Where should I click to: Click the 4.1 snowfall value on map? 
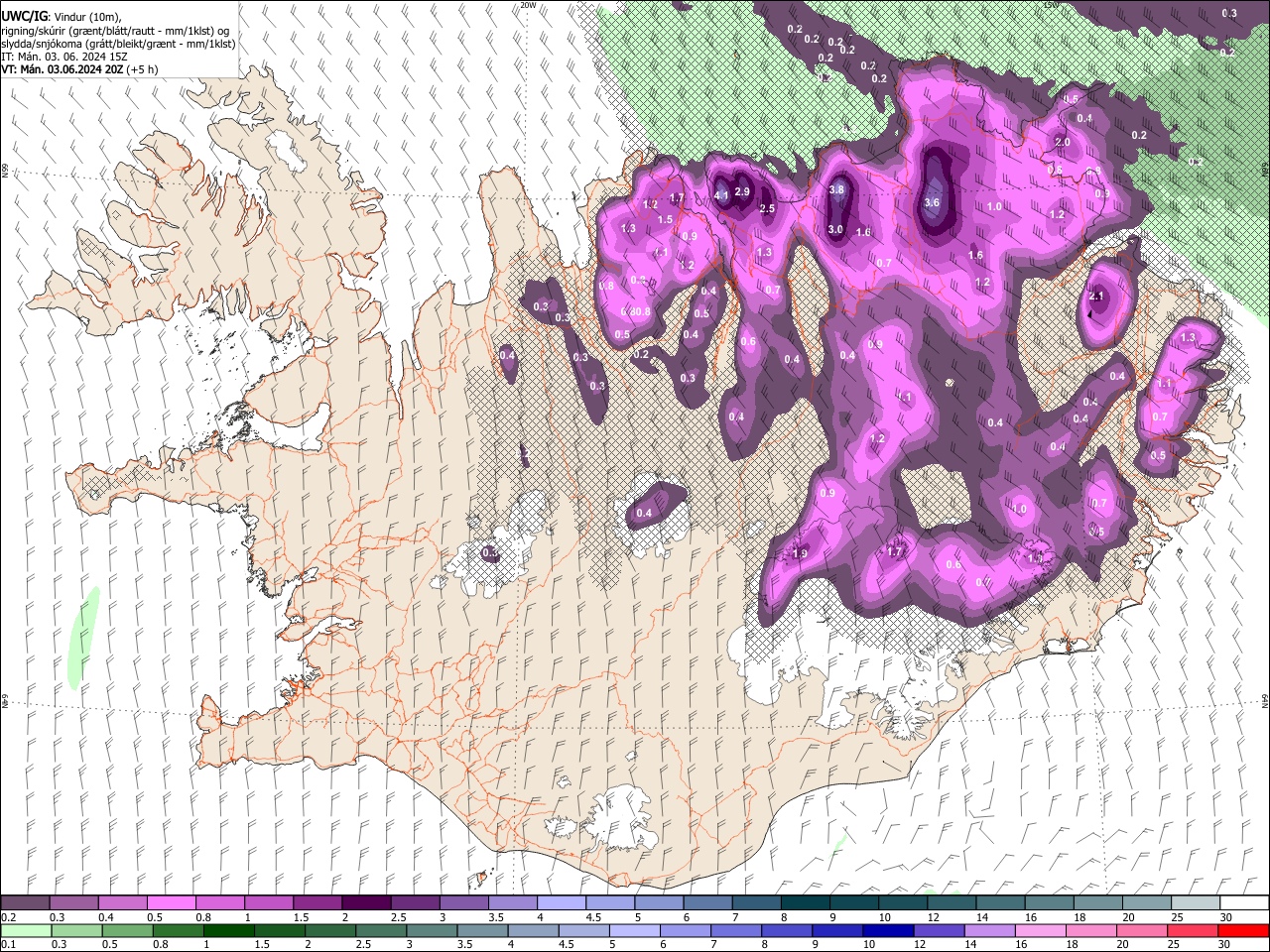pos(721,194)
